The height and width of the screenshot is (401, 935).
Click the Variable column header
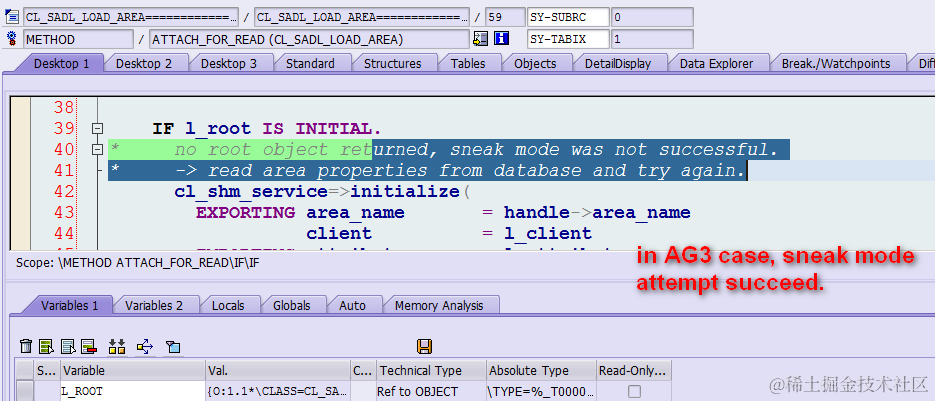[x=133, y=371]
